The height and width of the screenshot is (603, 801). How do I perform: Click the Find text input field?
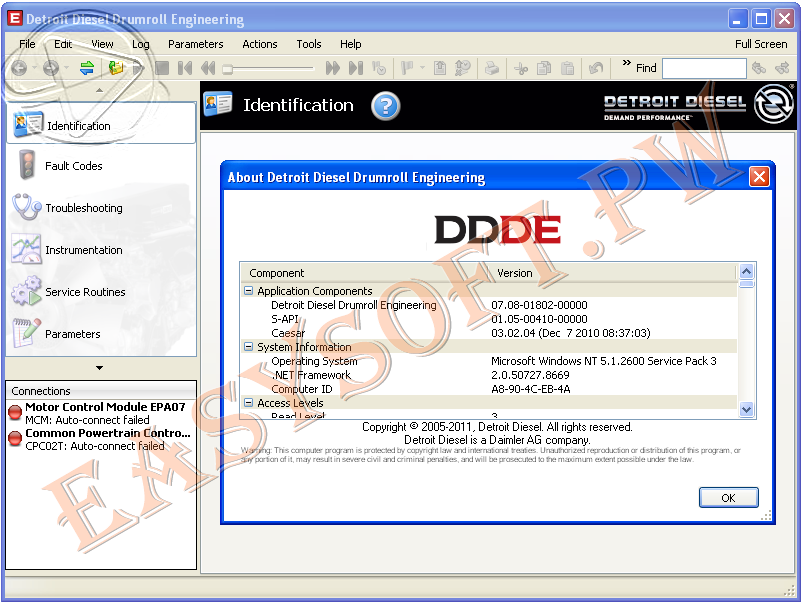(704, 68)
